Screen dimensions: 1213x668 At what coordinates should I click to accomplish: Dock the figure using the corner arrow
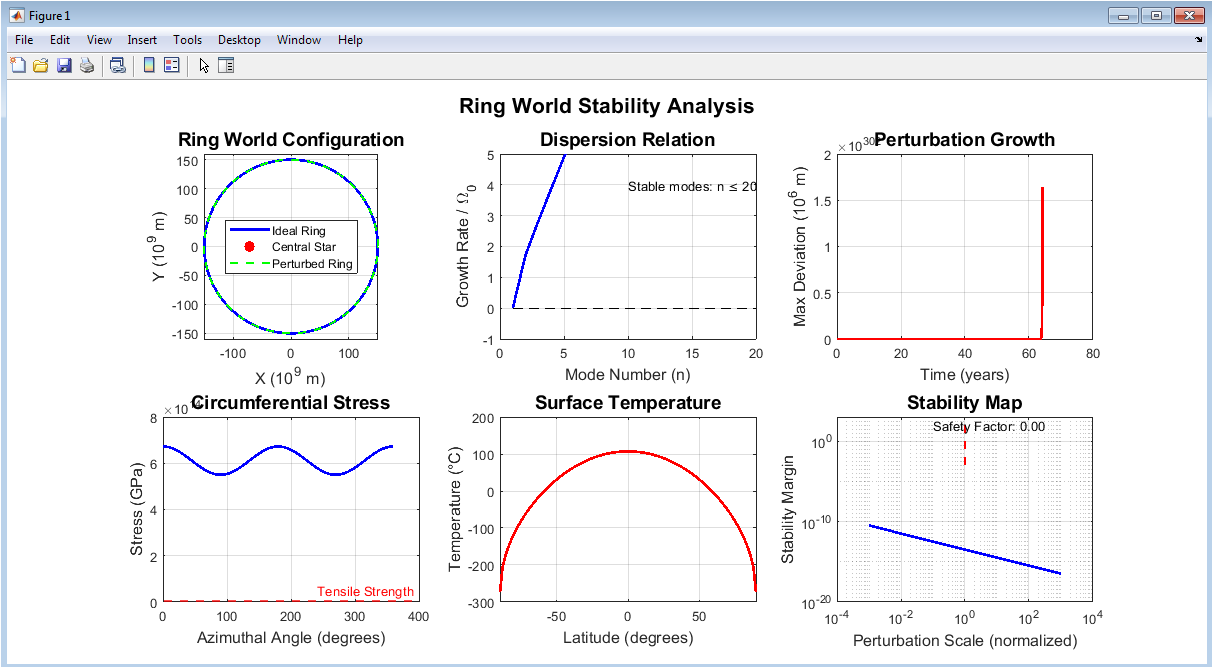[x=1198, y=40]
